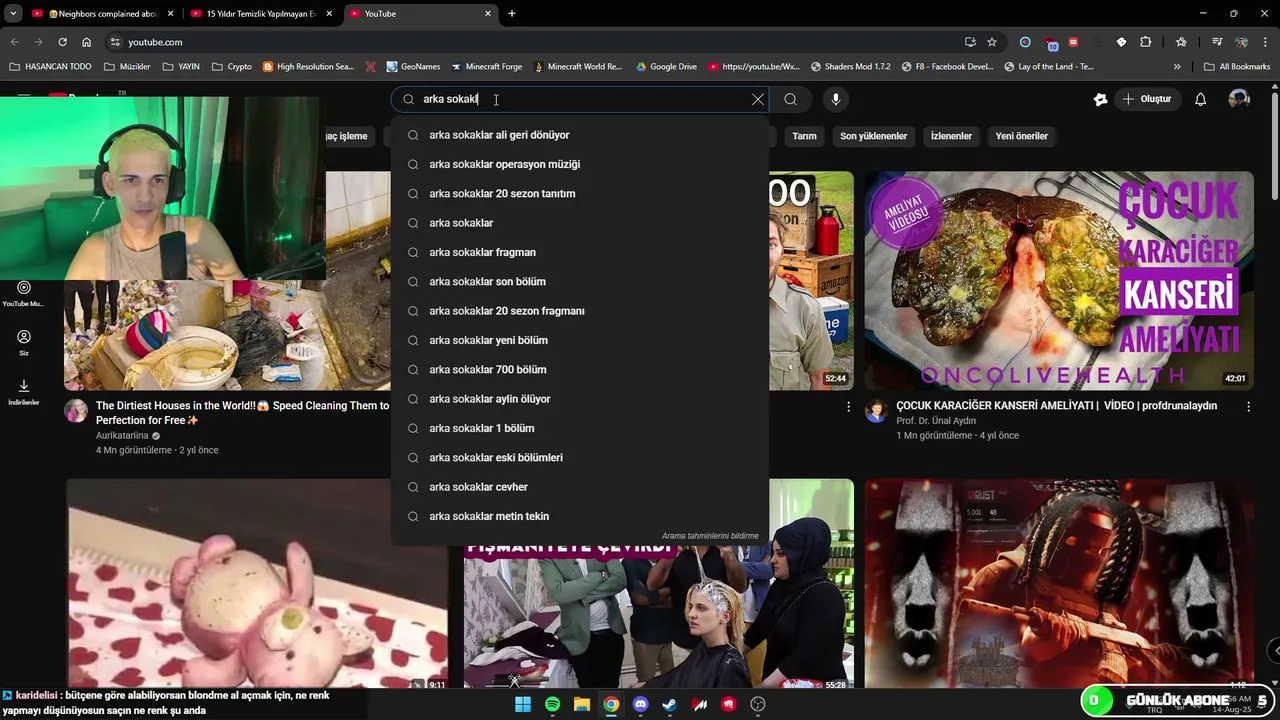Image resolution: width=1280 pixels, height=720 pixels.
Task: Open YouTube Music sidebar item
Action: pyautogui.click(x=24, y=293)
